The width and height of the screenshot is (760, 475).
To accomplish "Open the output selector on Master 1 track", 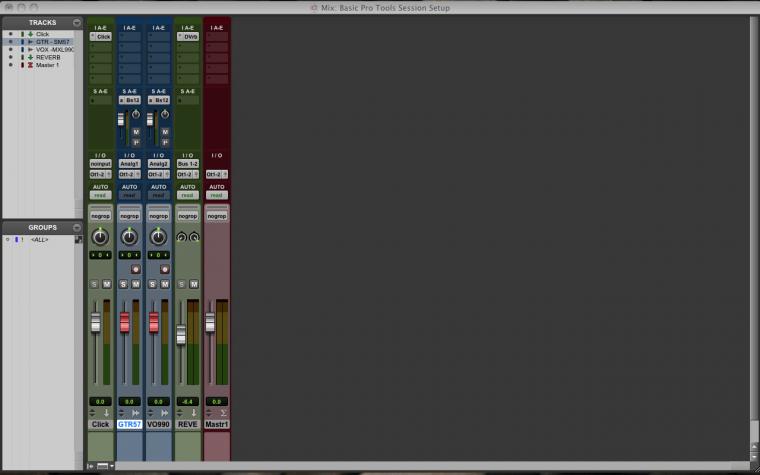I will pyautogui.click(x=217, y=174).
